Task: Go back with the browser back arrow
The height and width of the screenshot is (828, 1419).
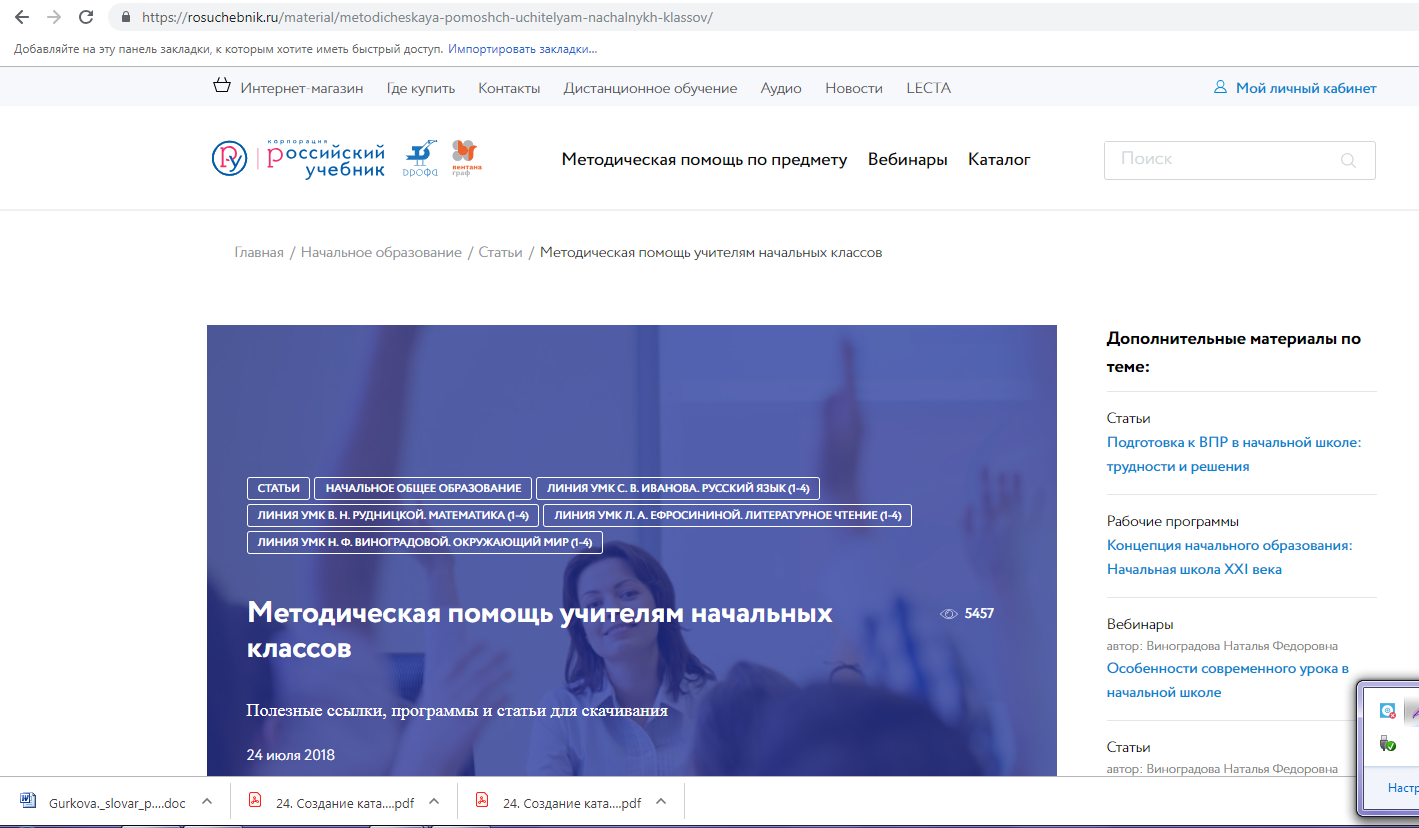Action: 21,17
